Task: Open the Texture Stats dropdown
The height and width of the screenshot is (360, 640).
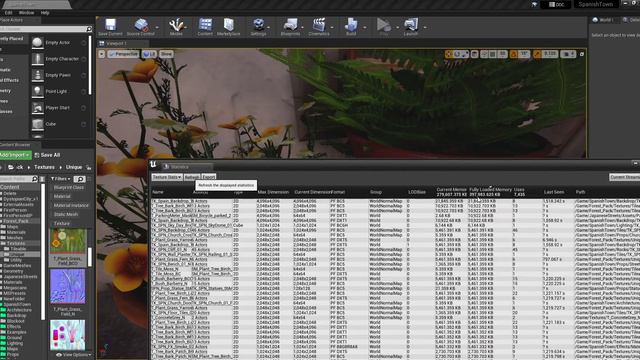Action: (167, 177)
